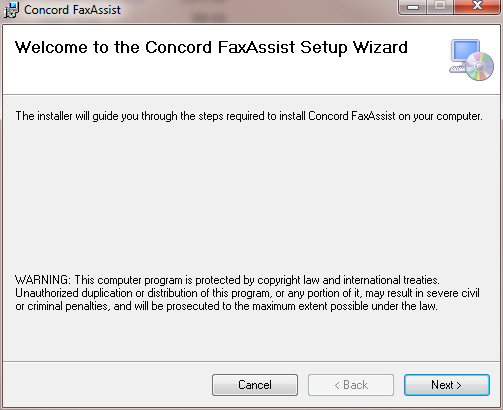Click the blue monitor in the banner image
The height and width of the screenshot is (410, 503).
466,51
